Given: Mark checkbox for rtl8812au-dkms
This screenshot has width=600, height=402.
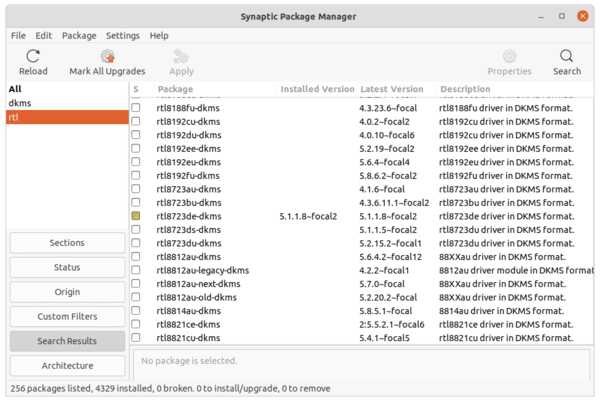Looking at the screenshot, I should coord(136,257).
